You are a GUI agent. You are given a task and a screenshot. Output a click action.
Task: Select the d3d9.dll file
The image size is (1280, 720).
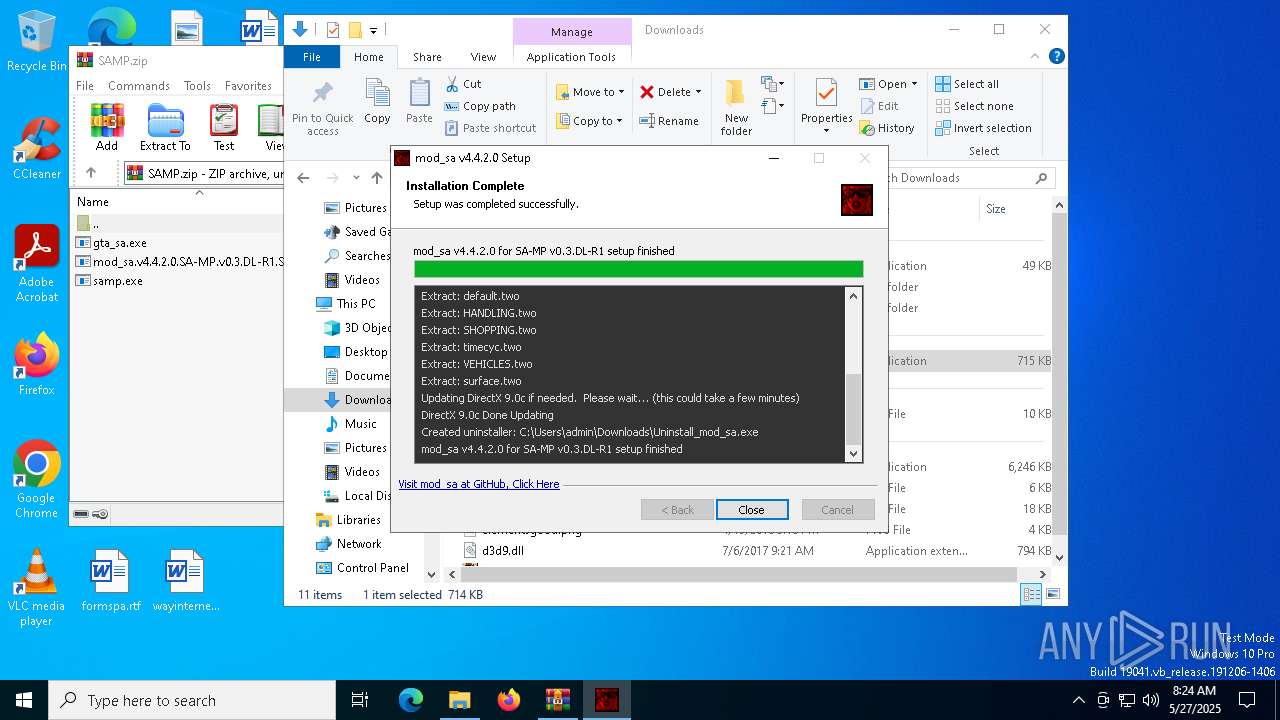[x=502, y=551]
